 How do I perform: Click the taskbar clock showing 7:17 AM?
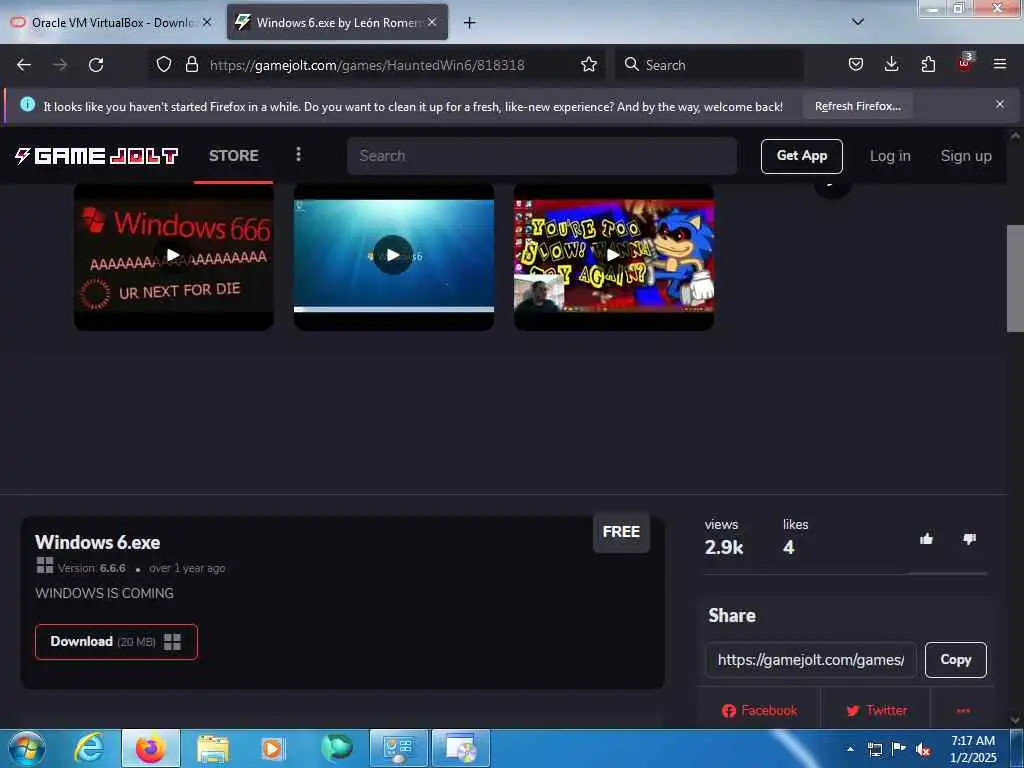973,749
